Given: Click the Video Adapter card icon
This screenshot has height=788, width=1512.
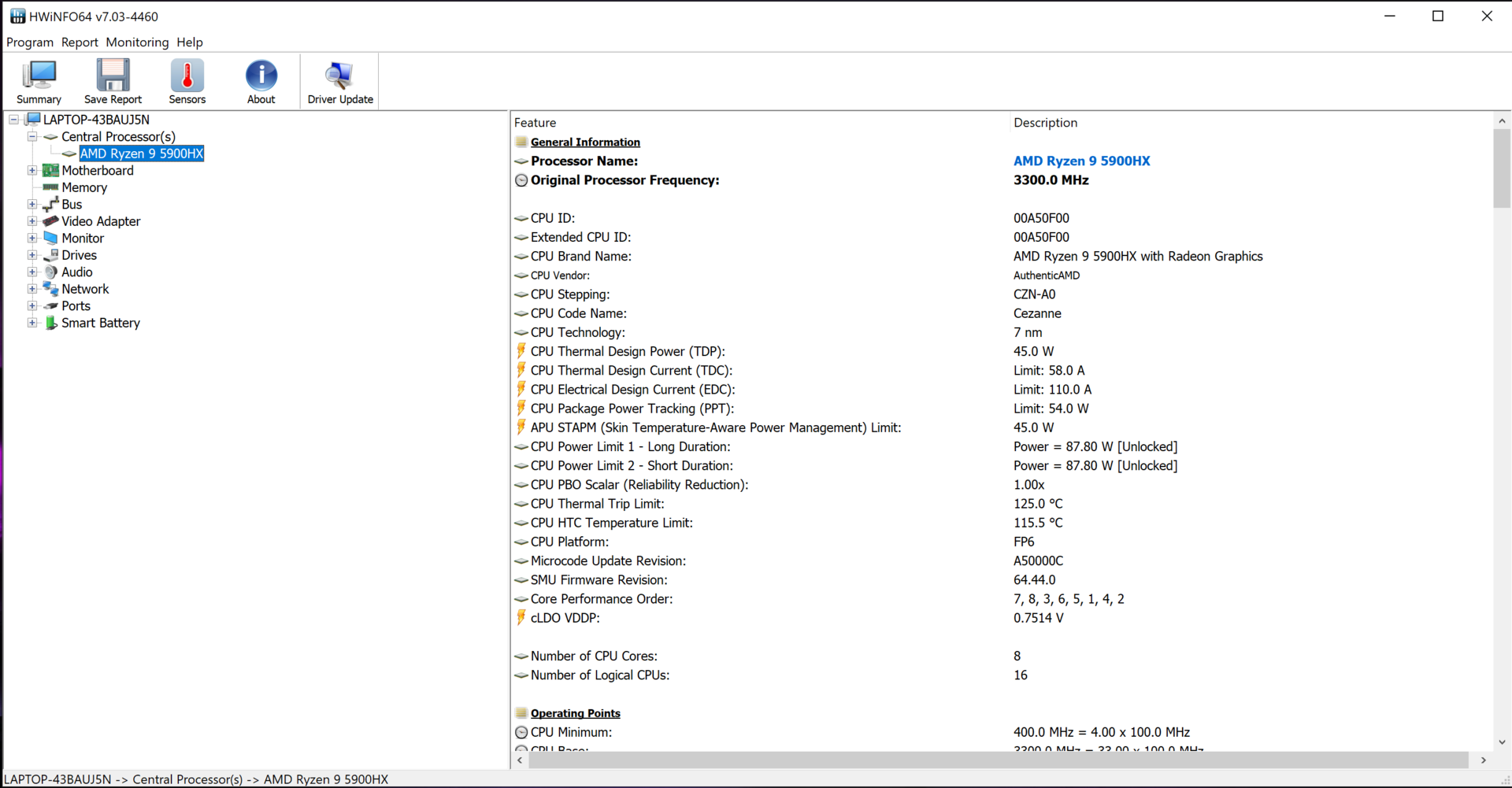Looking at the screenshot, I should 50,221.
